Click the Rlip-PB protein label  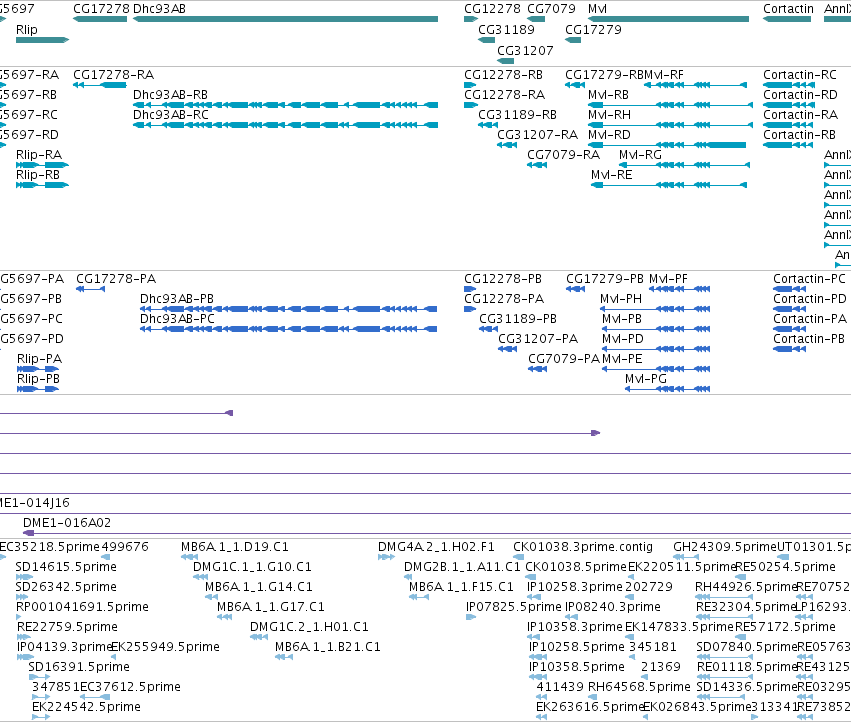(39, 379)
